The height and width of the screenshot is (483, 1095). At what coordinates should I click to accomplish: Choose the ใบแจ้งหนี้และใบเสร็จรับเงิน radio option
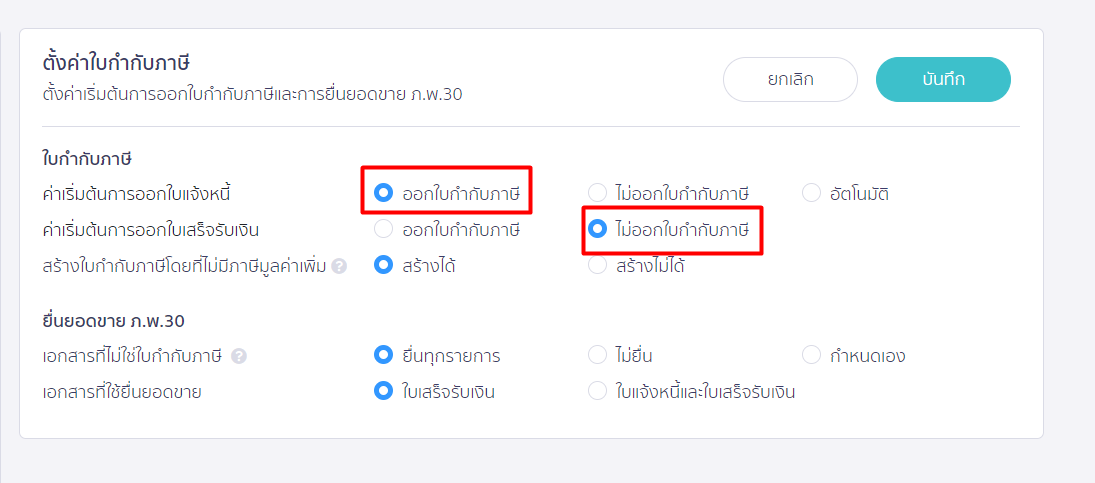597,391
